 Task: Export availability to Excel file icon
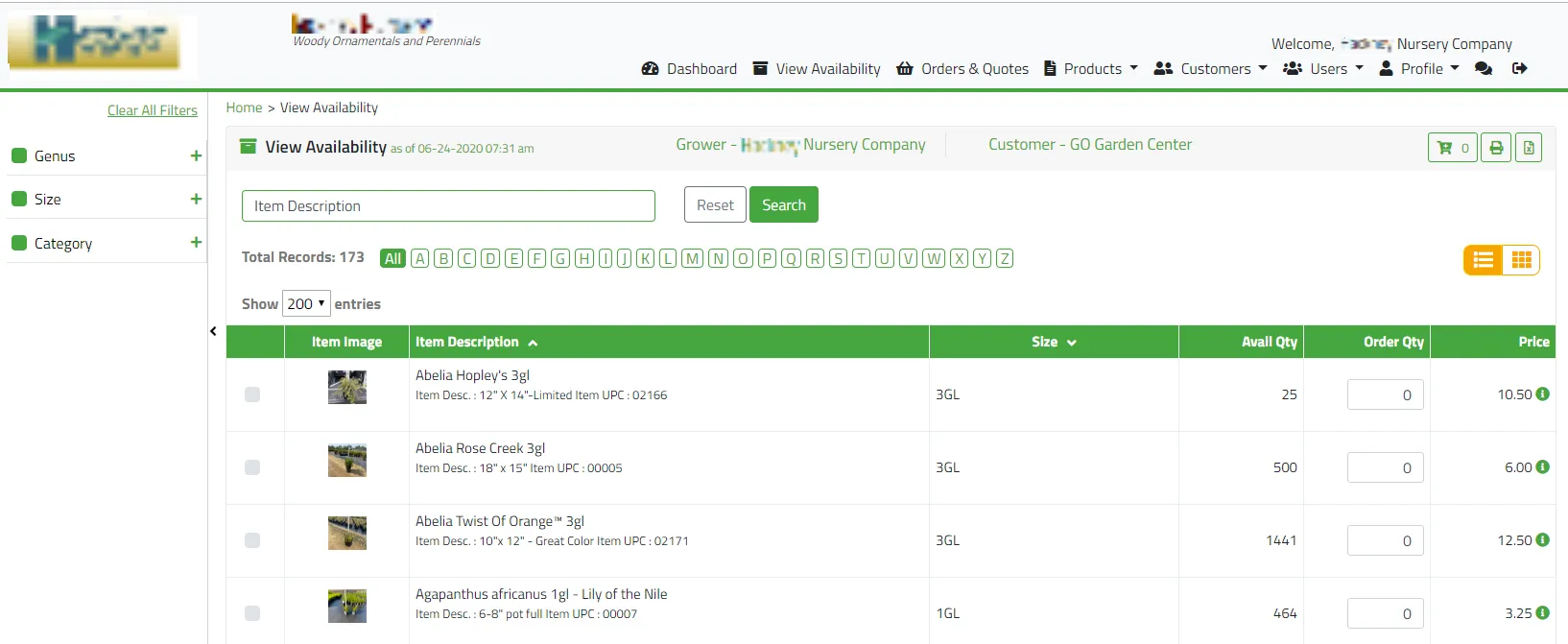1529,148
